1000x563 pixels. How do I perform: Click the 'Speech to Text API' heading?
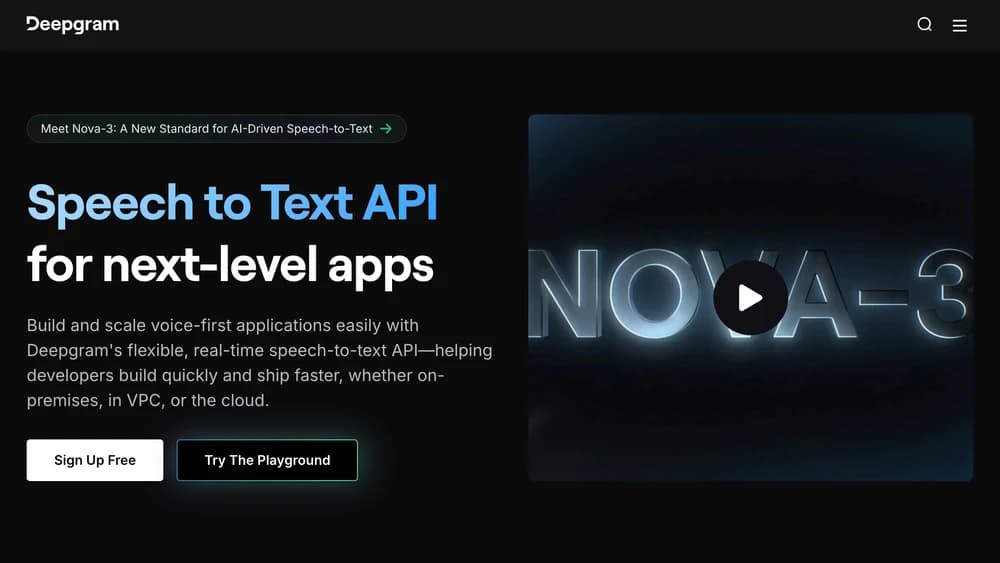[x=232, y=203]
